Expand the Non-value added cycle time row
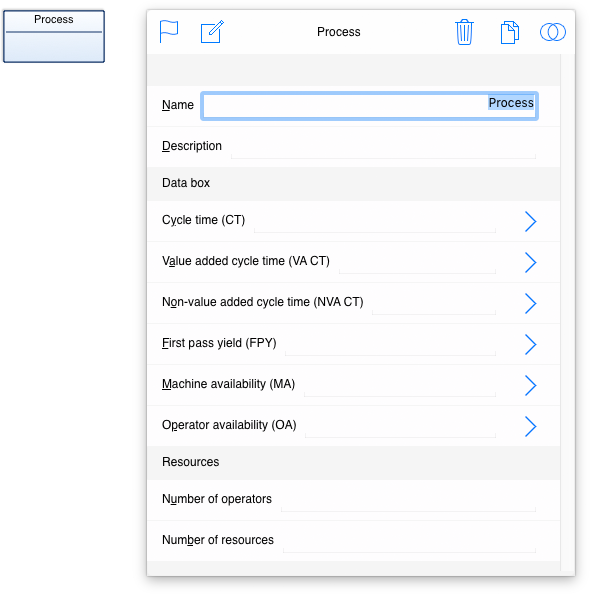The width and height of the screenshot is (590, 594). coord(531,303)
